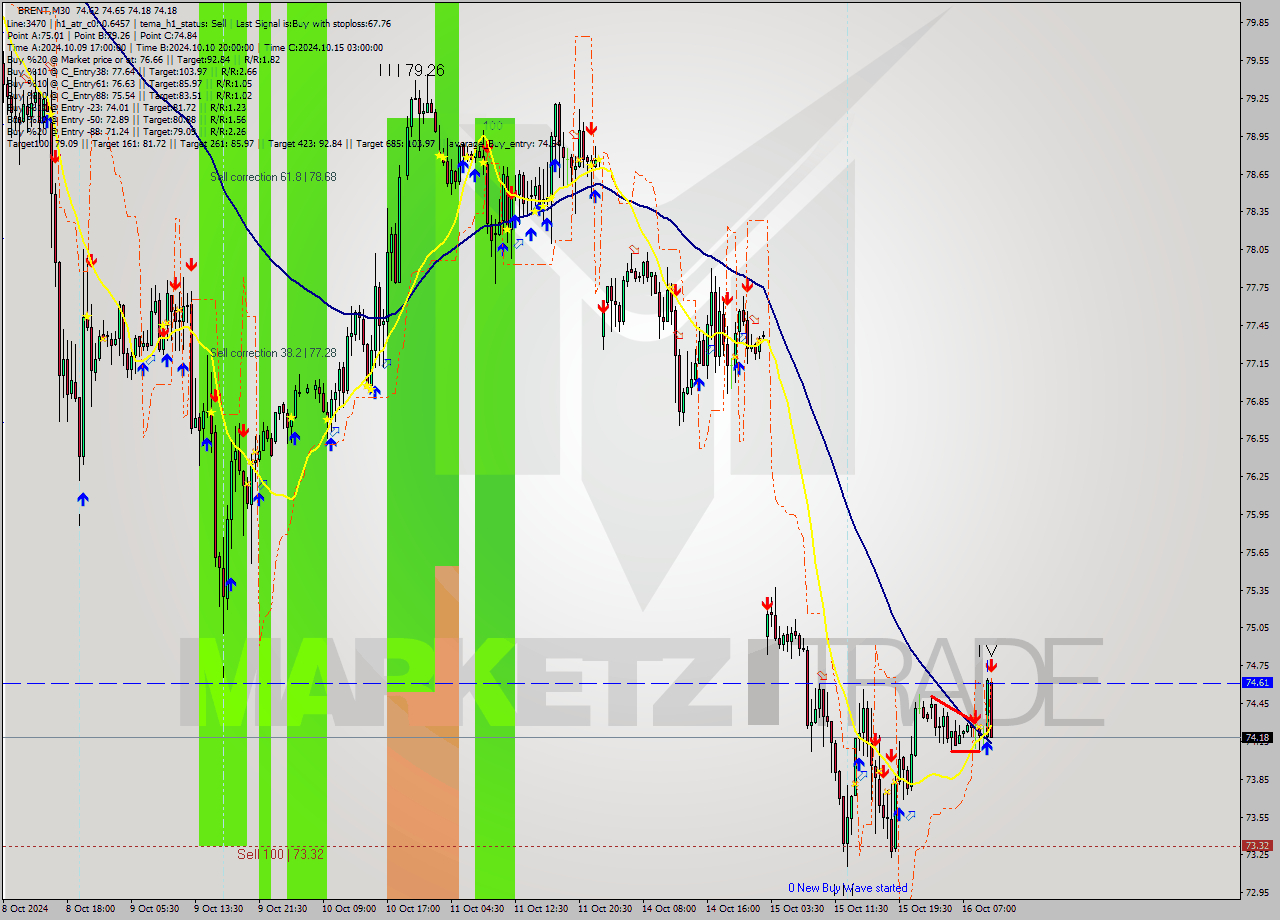Click the 78.05 price axis label
Viewport: 1280px width, 920px height.
tap(1256, 250)
